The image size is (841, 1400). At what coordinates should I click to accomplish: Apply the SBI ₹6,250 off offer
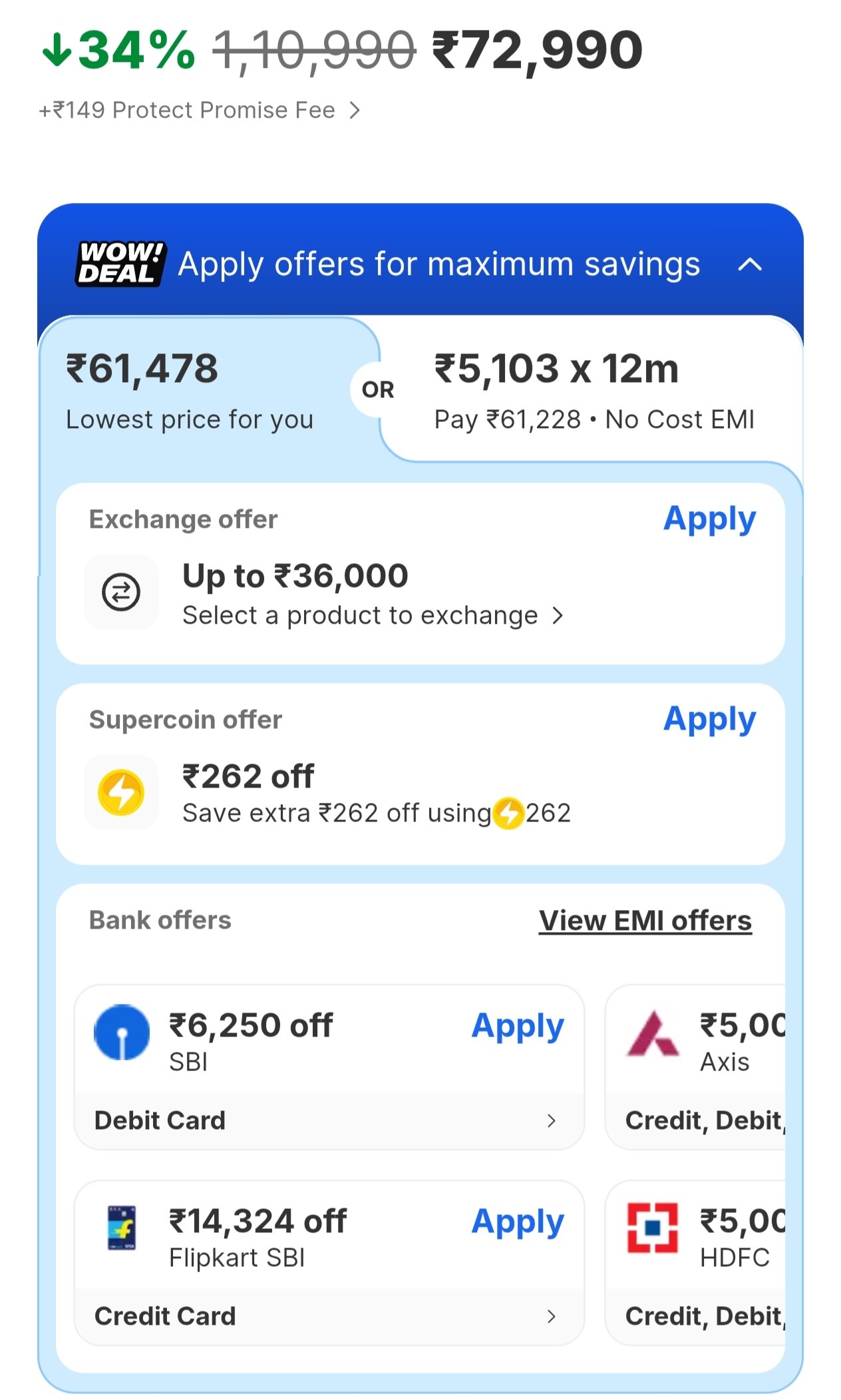pos(518,1026)
